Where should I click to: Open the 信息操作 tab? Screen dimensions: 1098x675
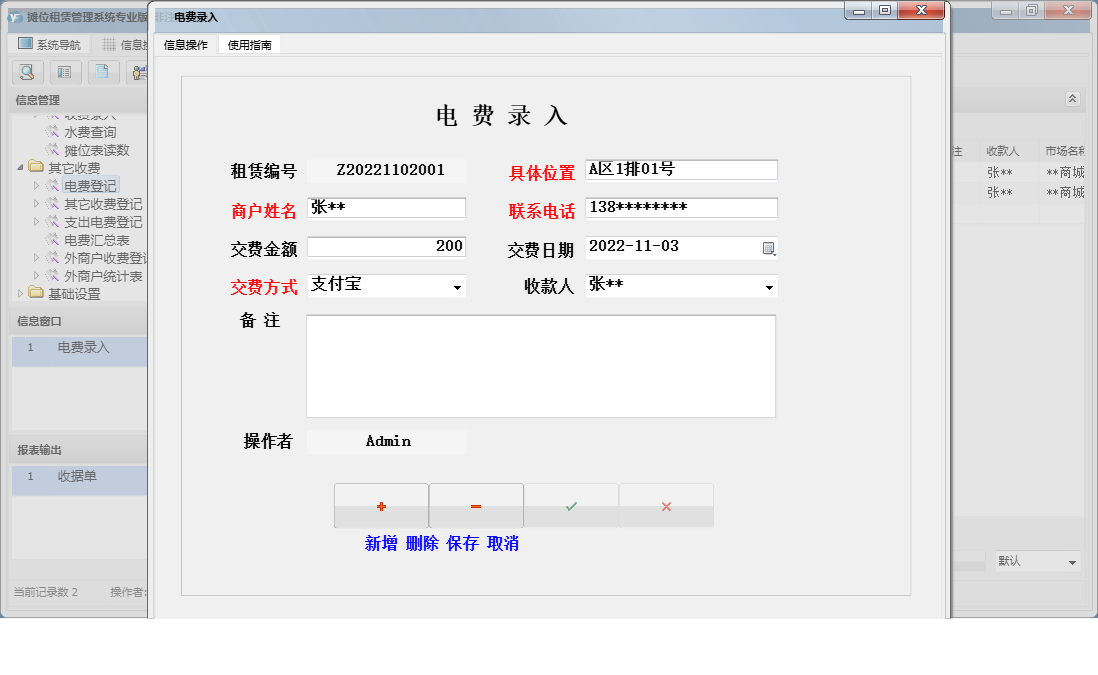[186, 45]
